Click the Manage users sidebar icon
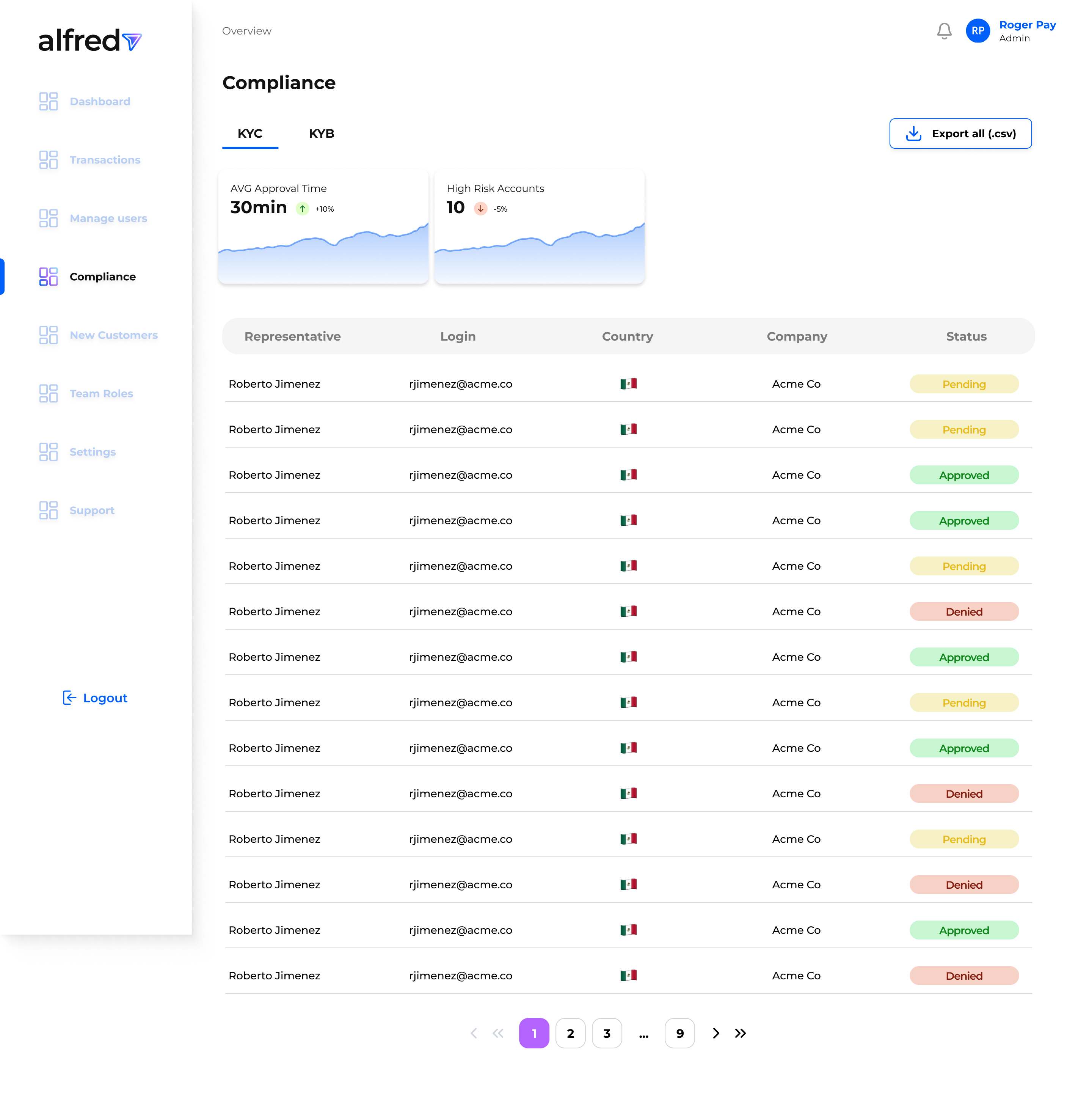This screenshot has width=1092, height=1103. (49, 218)
